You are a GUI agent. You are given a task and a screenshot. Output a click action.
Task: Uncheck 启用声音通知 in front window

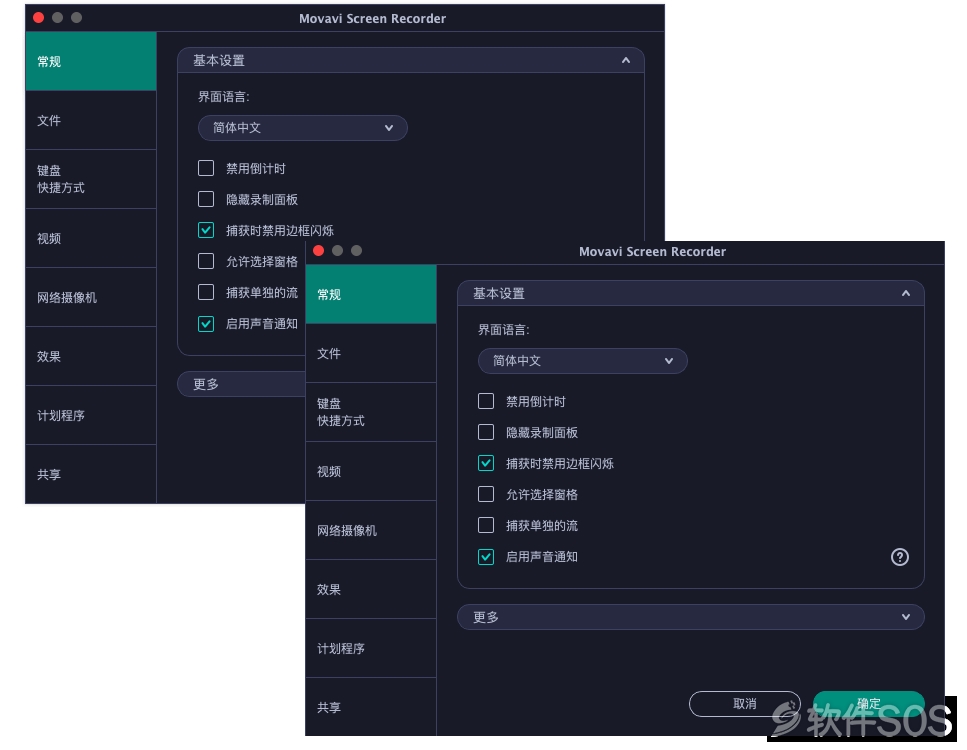point(486,557)
